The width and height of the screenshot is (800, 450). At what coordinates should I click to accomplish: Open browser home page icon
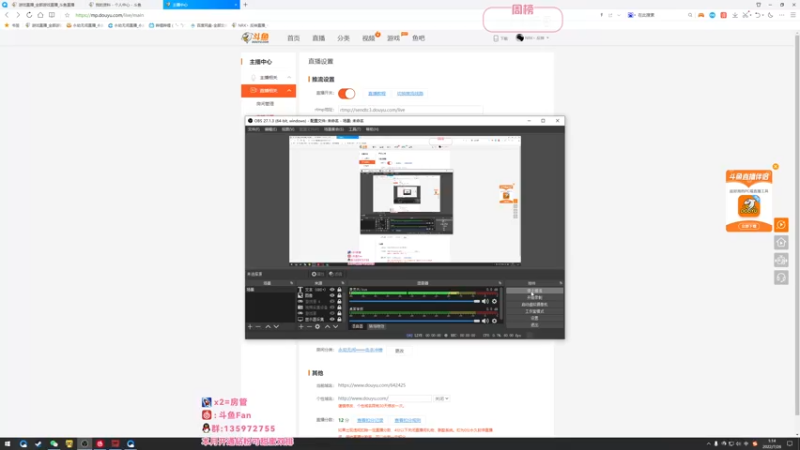(x=40, y=15)
